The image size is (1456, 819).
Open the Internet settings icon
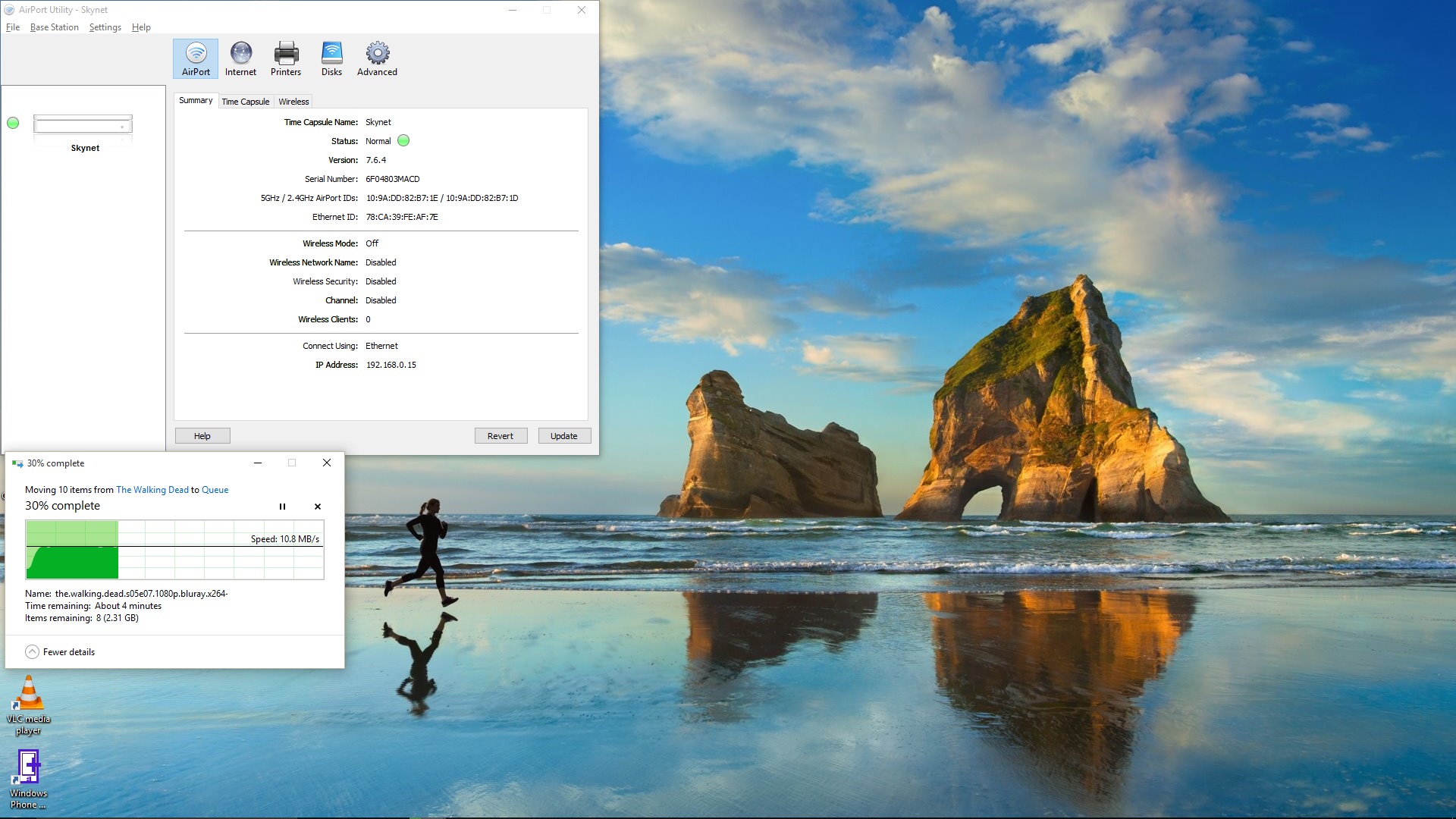240,59
